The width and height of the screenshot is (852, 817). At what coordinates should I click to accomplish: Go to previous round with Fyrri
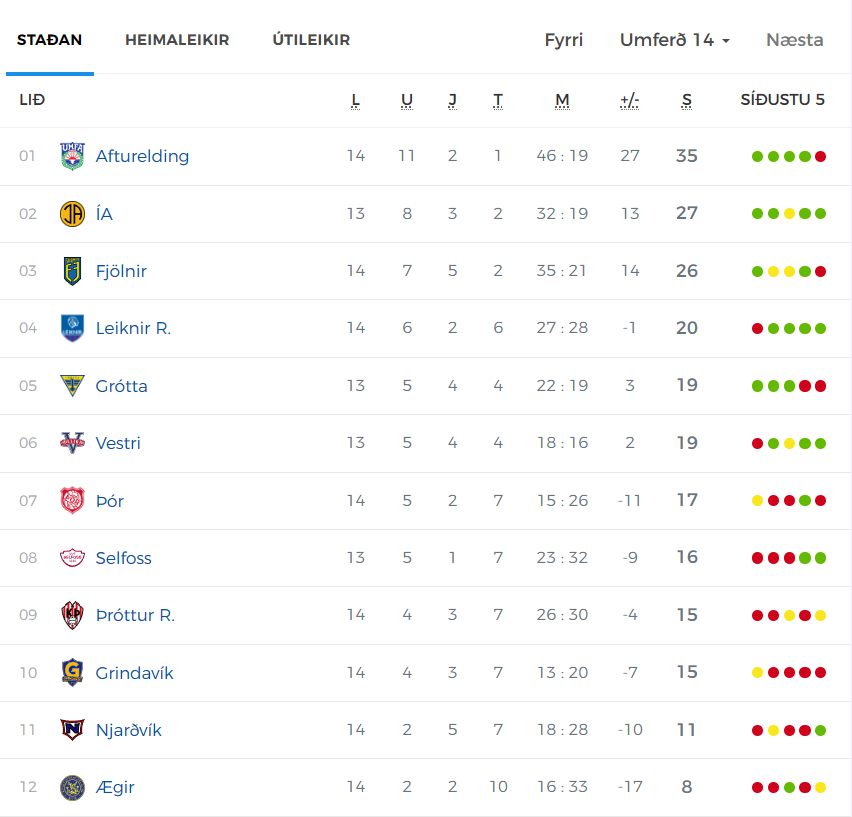(564, 40)
